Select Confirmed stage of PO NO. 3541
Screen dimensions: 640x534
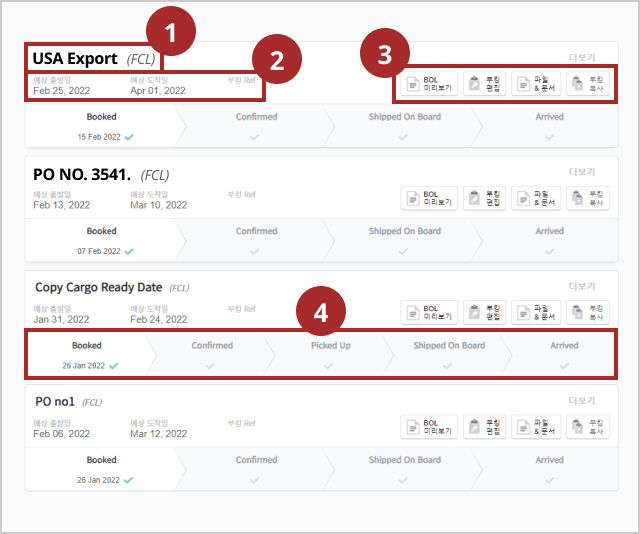coord(256,240)
